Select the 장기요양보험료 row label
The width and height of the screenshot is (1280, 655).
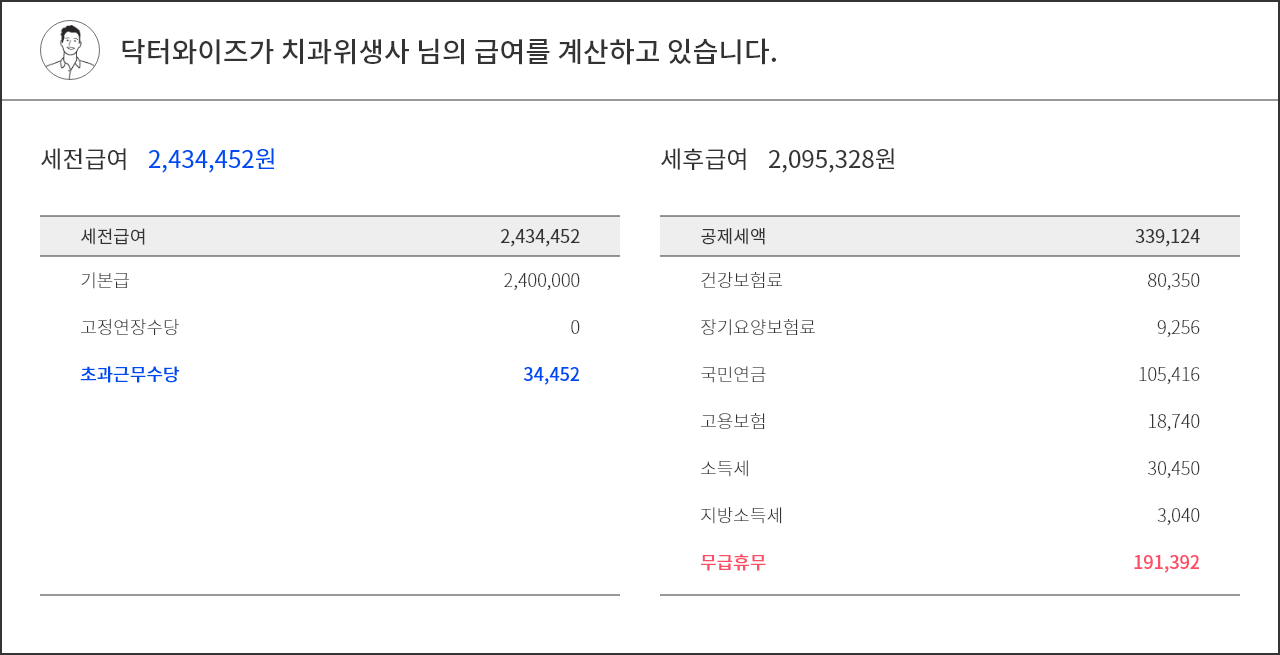coord(758,327)
